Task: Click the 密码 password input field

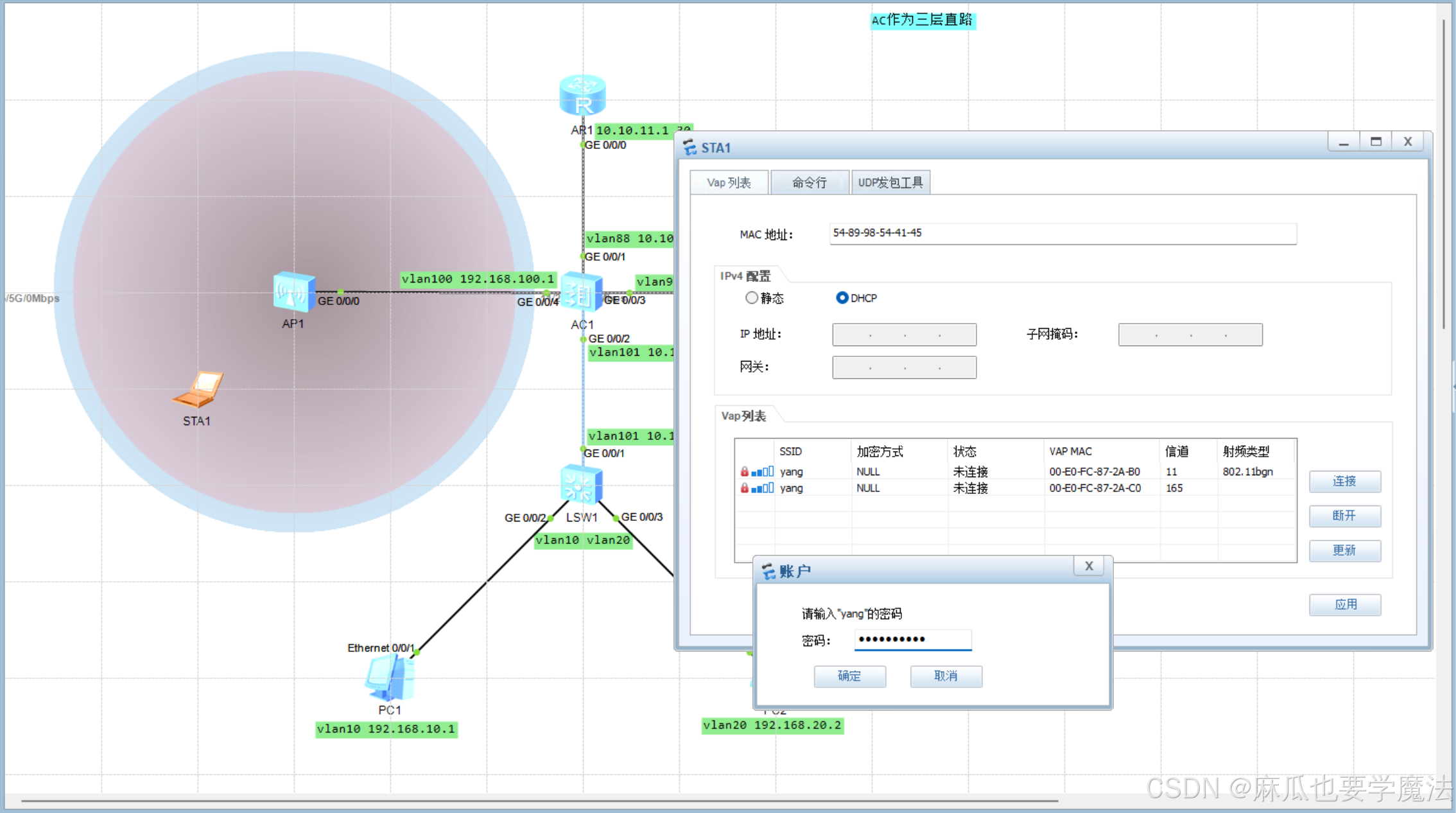Action: click(912, 640)
